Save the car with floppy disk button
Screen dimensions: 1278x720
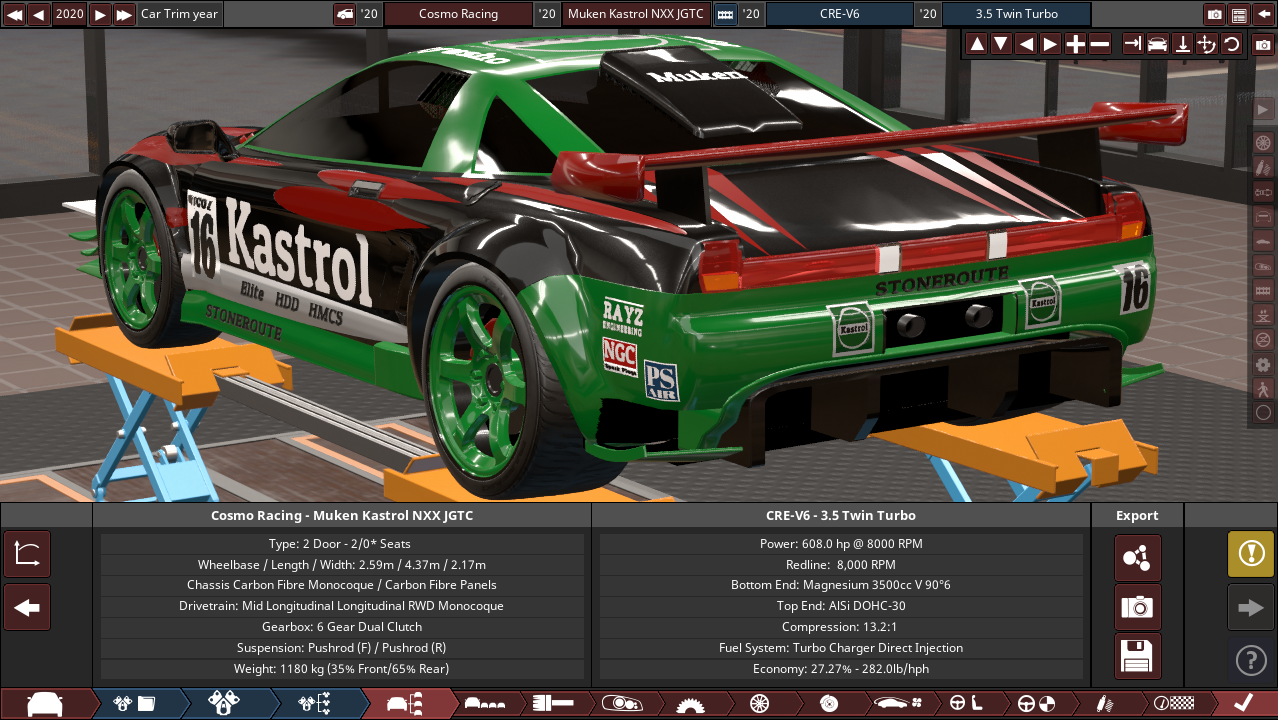point(1138,656)
